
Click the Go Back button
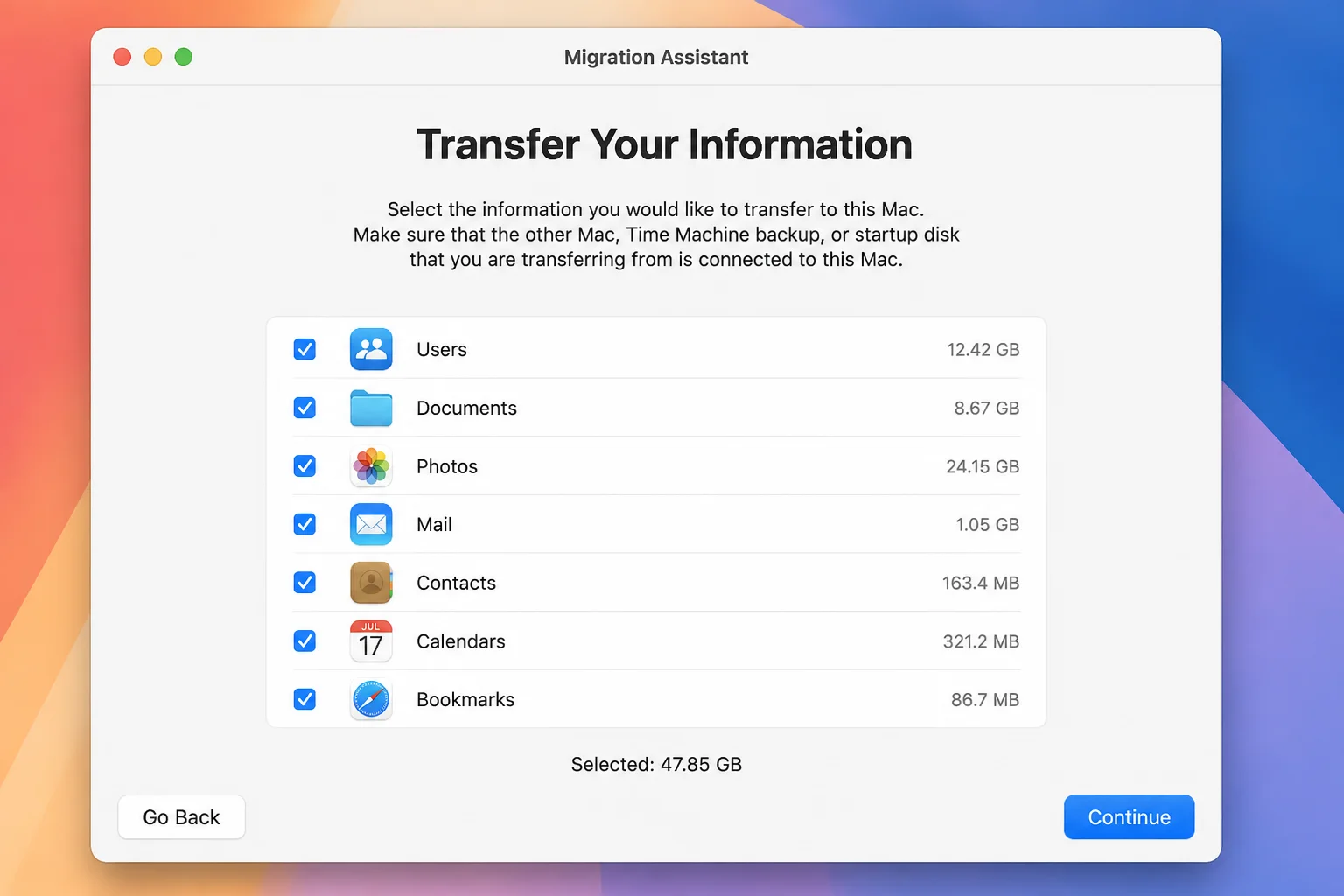click(181, 817)
